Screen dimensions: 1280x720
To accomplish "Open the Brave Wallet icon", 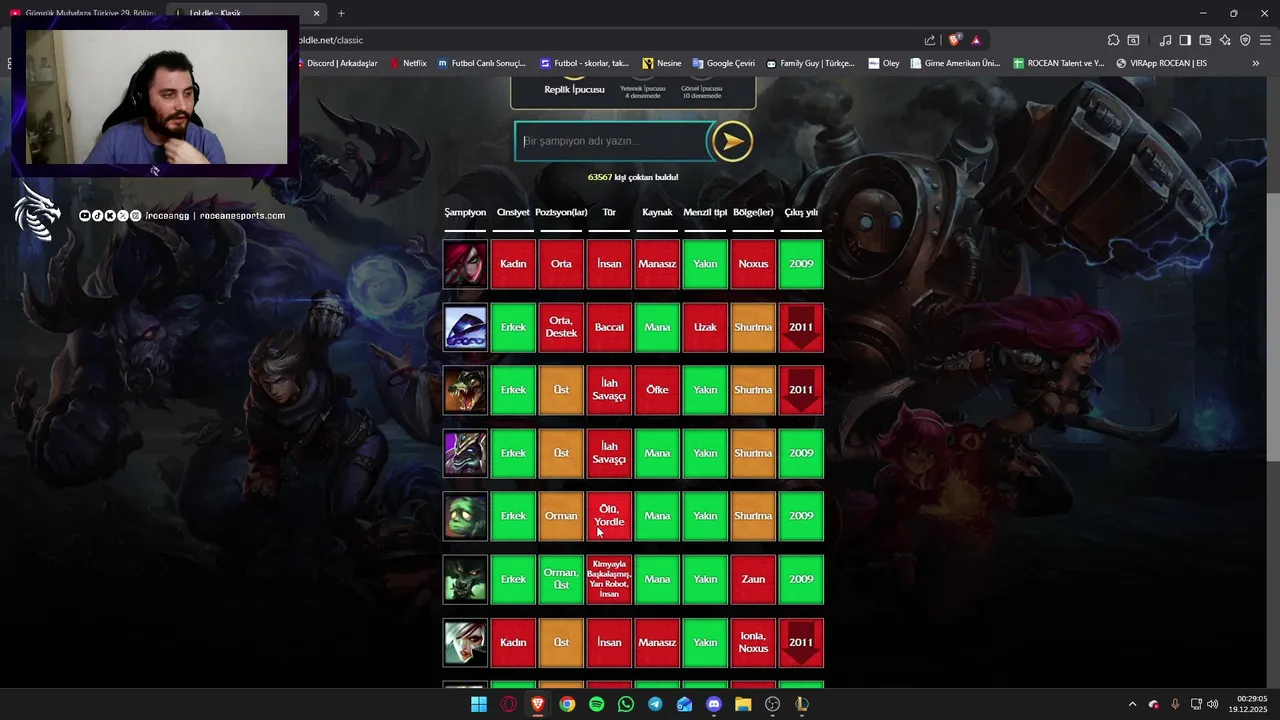I will tap(1205, 40).
